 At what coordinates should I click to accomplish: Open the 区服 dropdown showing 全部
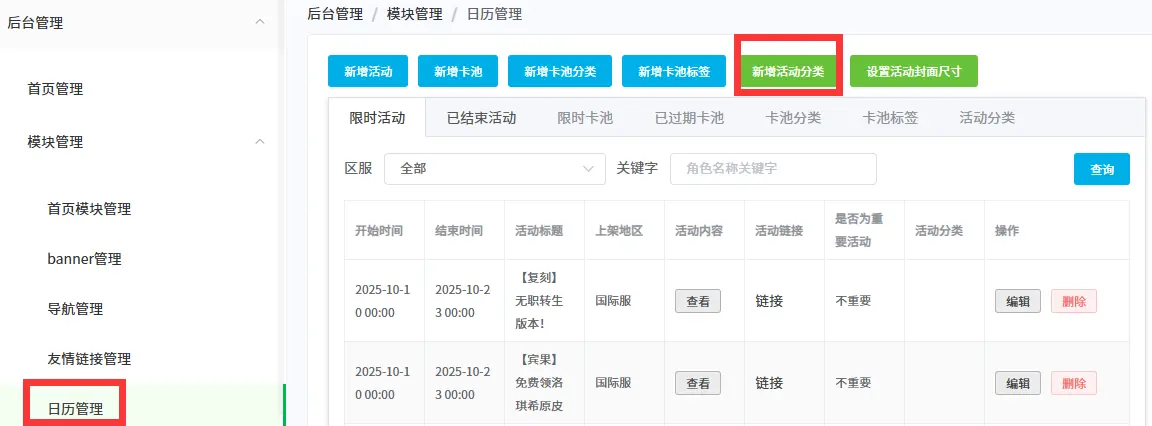point(494,169)
